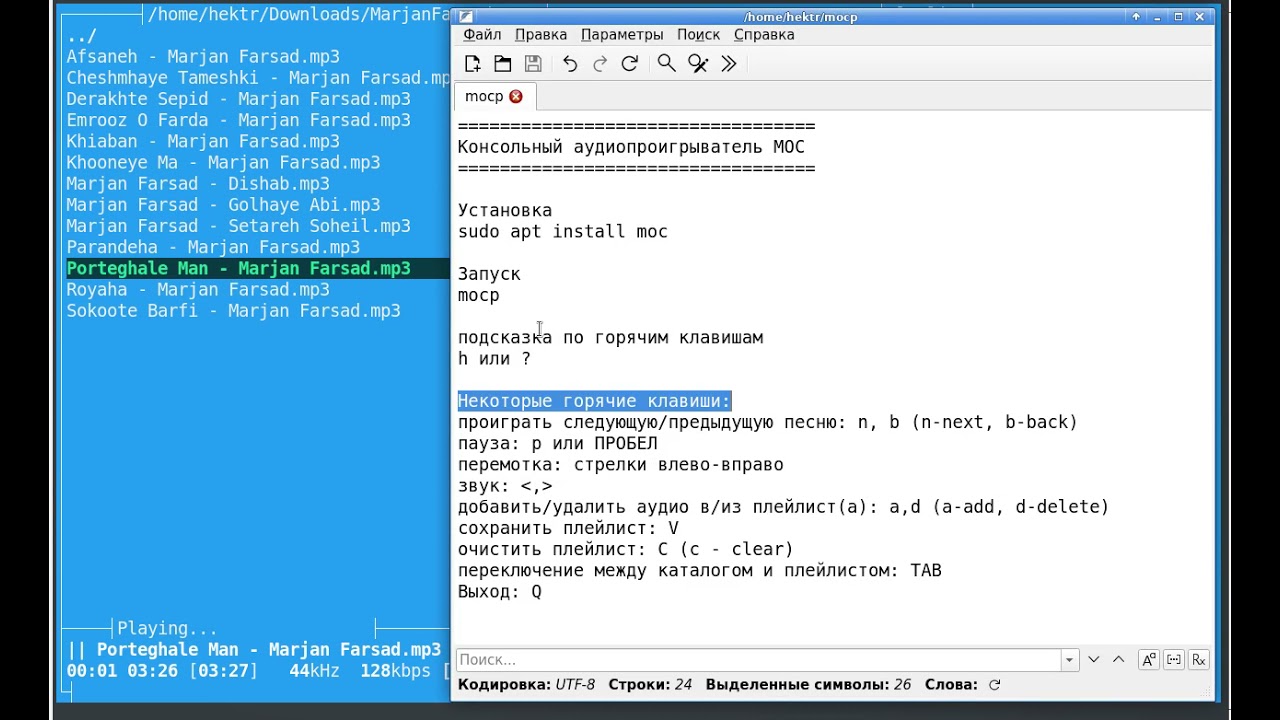This screenshot has height=720, width=1280.
Task: Click the open file folder icon
Action: (x=503, y=64)
